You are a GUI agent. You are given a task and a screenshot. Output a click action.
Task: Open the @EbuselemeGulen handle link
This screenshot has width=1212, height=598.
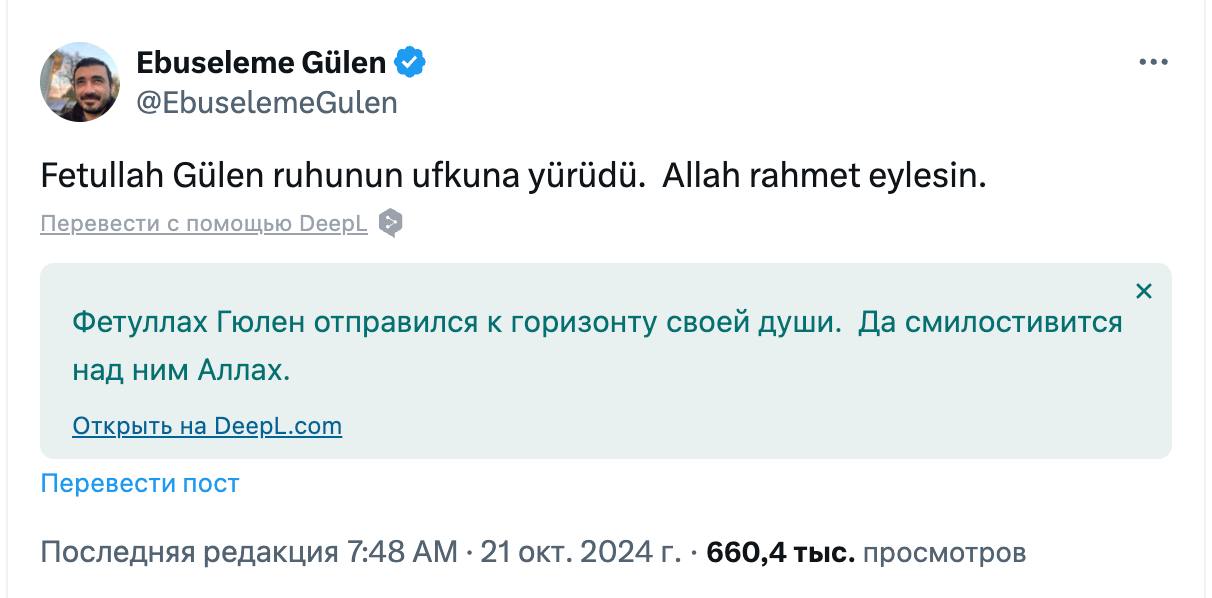267,102
